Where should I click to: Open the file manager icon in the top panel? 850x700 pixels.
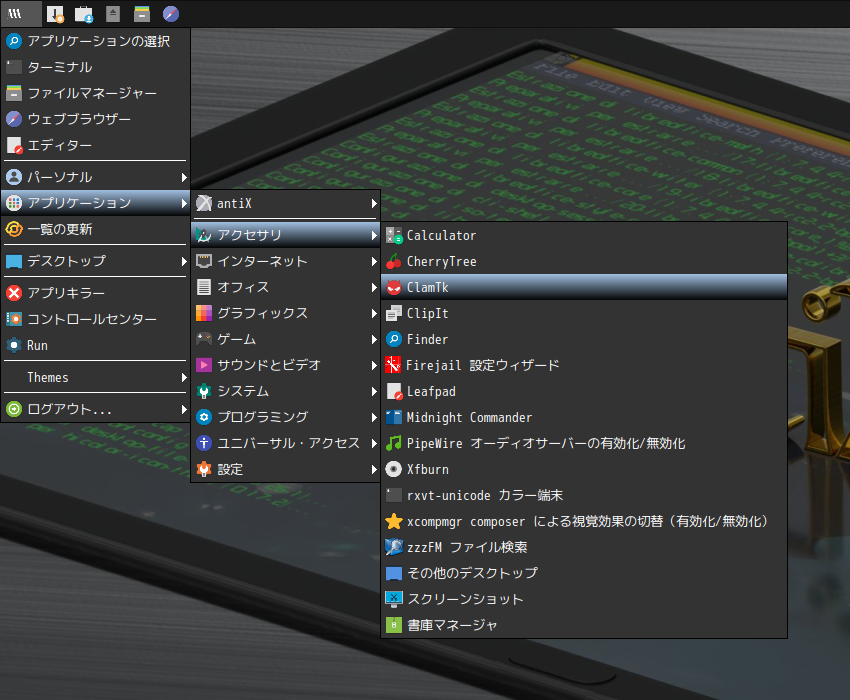click(142, 14)
